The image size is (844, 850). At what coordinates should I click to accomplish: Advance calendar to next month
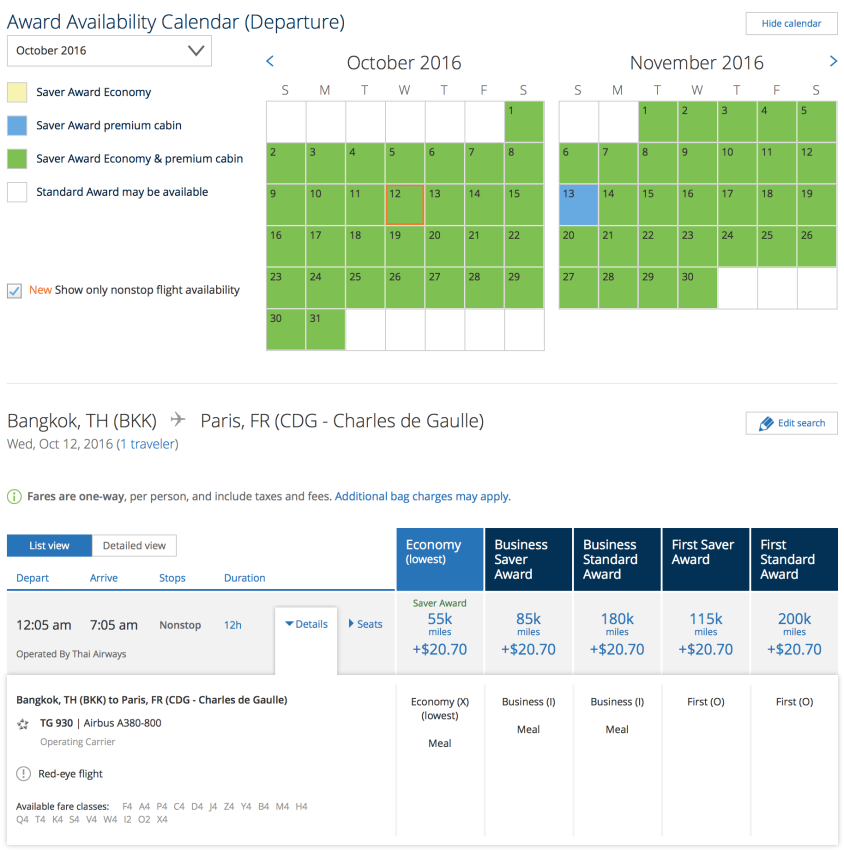(x=833, y=62)
